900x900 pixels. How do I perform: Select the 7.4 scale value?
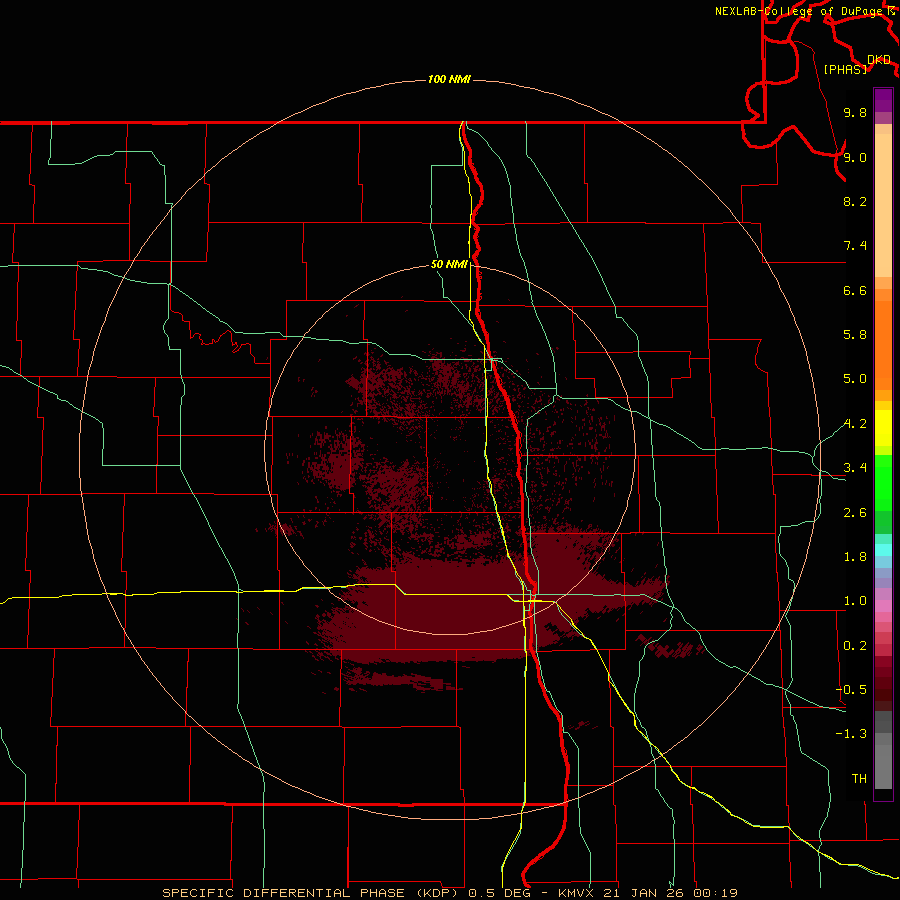[855, 246]
